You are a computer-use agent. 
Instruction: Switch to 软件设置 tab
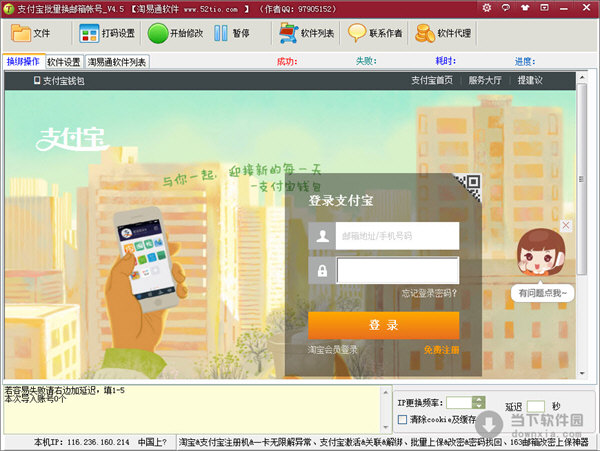tap(64, 62)
